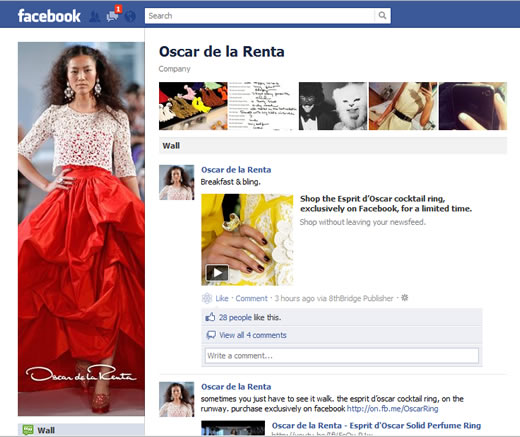Open the on.fb.me/OscarRing link
The image size is (520, 437).
pos(392,409)
